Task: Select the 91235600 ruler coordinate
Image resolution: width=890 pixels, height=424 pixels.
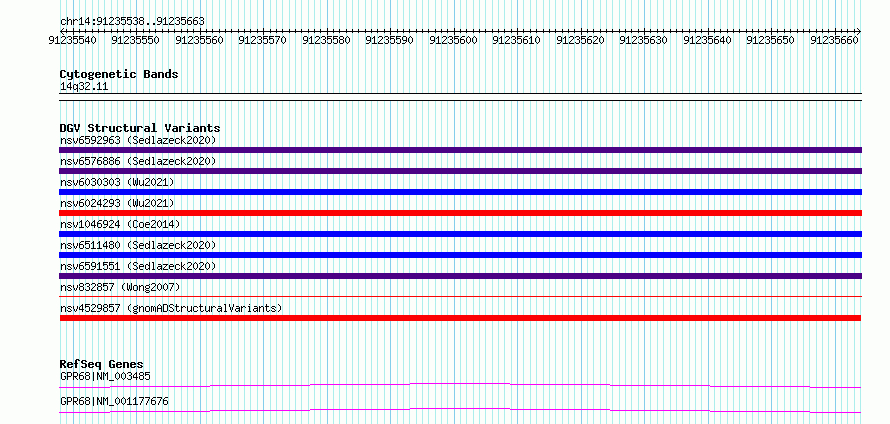Action: [453, 40]
